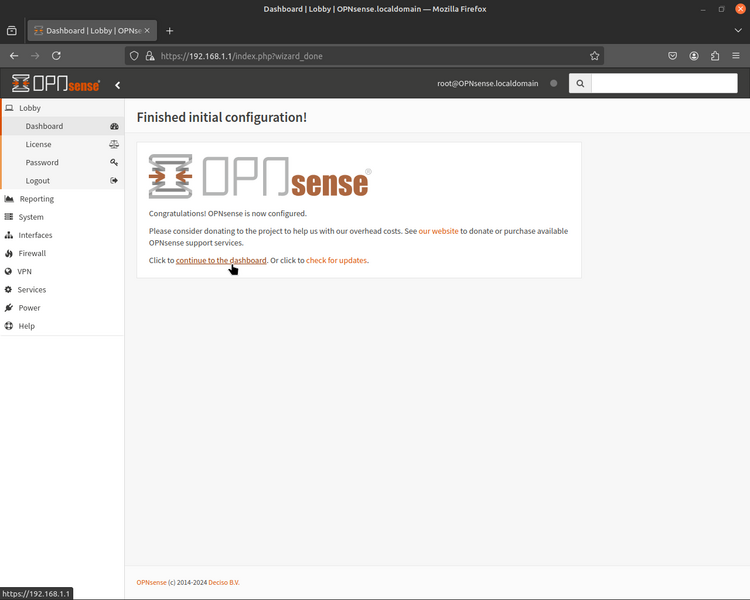Click the padlock site security icon
This screenshot has width=750, height=600.
click(x=150, y=56)
